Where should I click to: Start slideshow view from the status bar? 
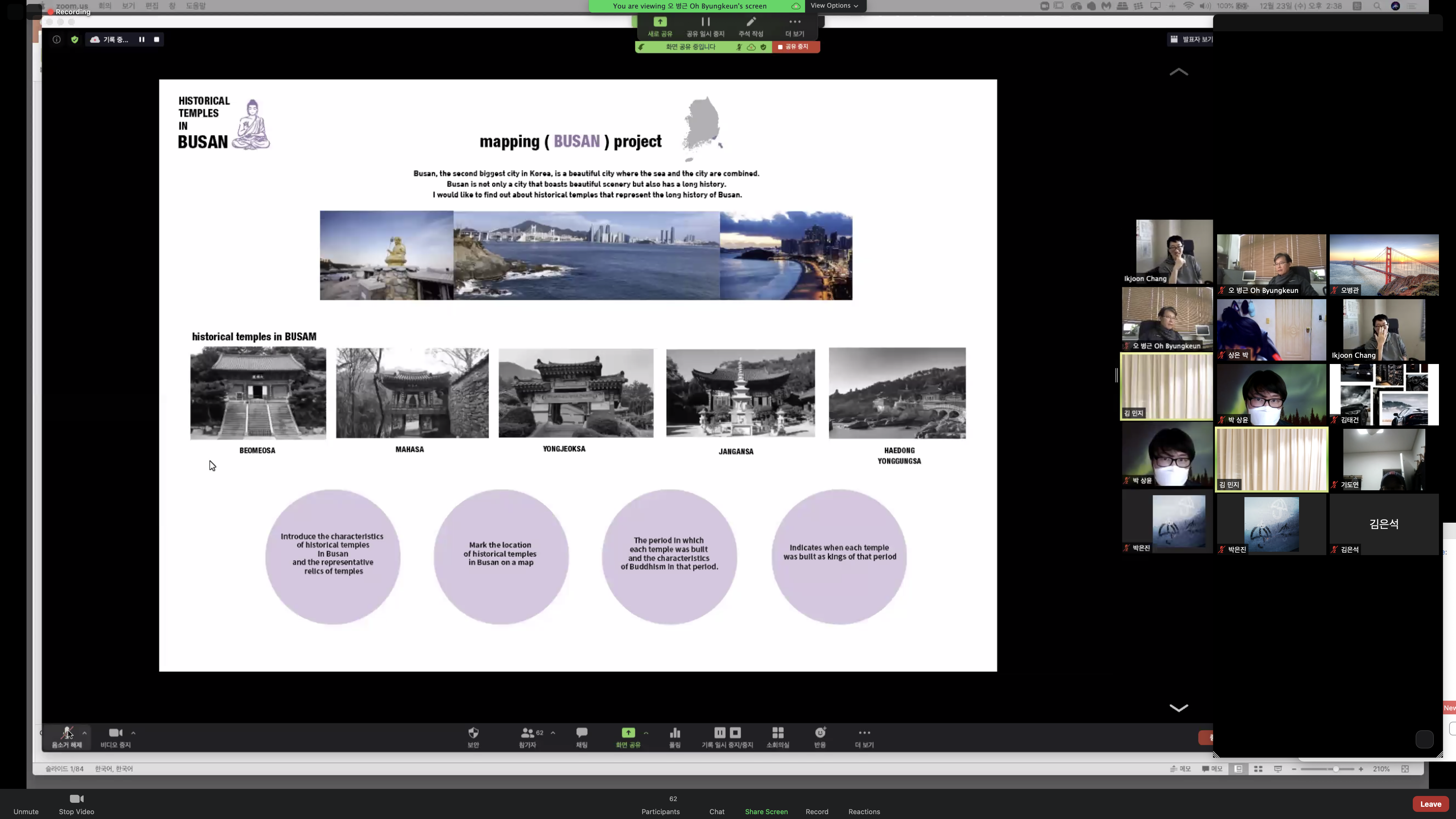click(1277, 769)
